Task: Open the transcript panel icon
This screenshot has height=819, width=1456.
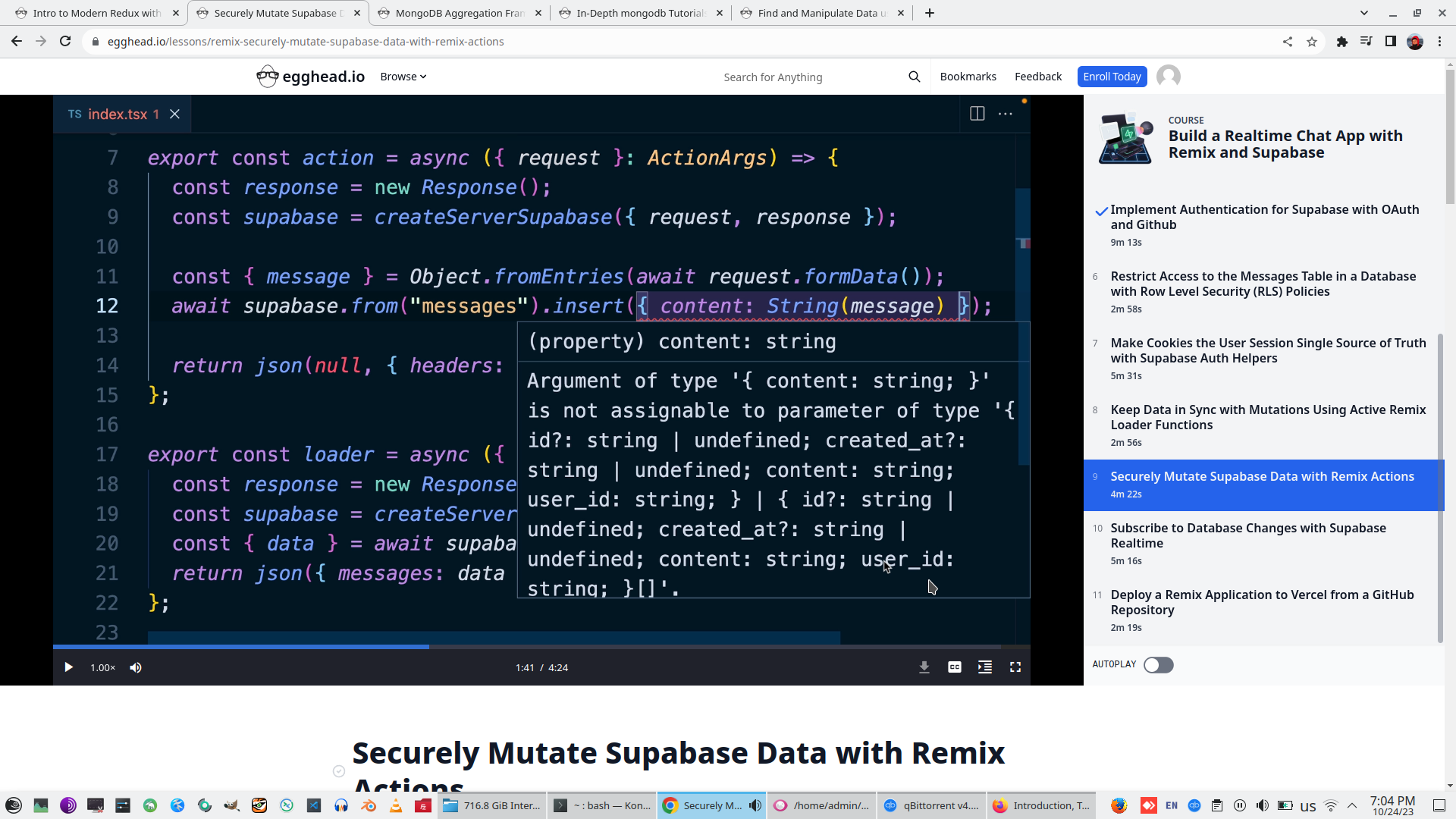Action: (984, 667)
